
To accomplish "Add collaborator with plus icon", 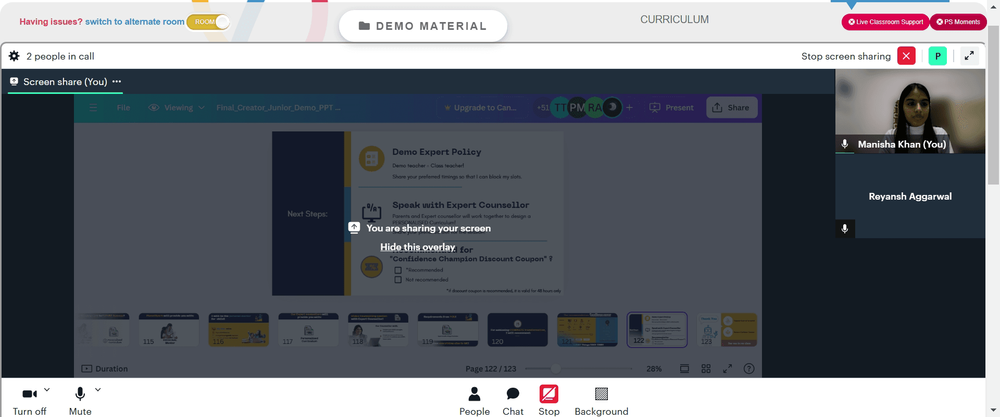I will [x=629, y=108].
